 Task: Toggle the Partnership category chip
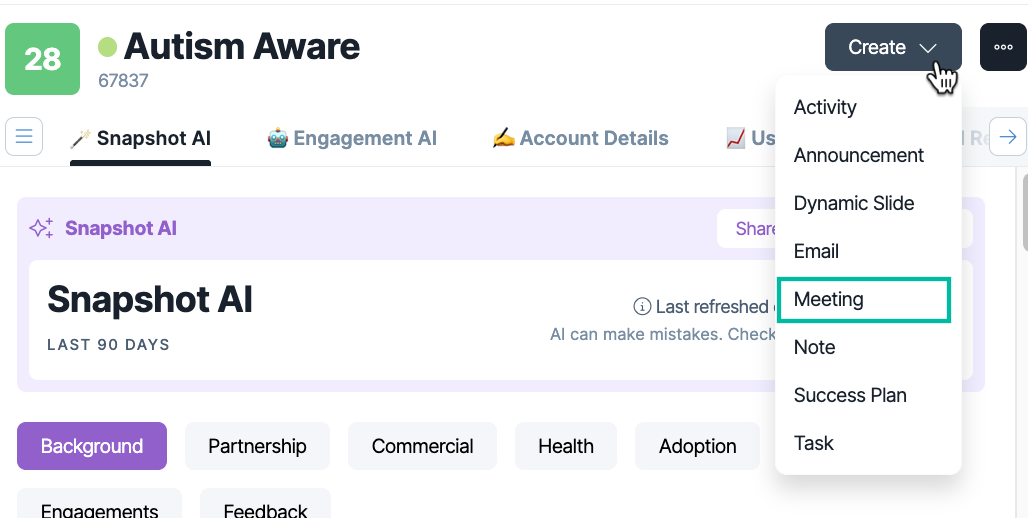coord(257,446)
